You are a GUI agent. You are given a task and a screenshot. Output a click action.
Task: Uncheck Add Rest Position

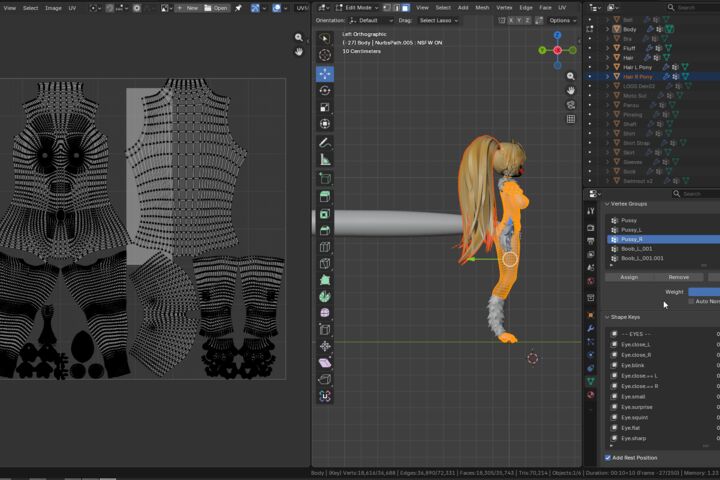[x=608, y=458]
